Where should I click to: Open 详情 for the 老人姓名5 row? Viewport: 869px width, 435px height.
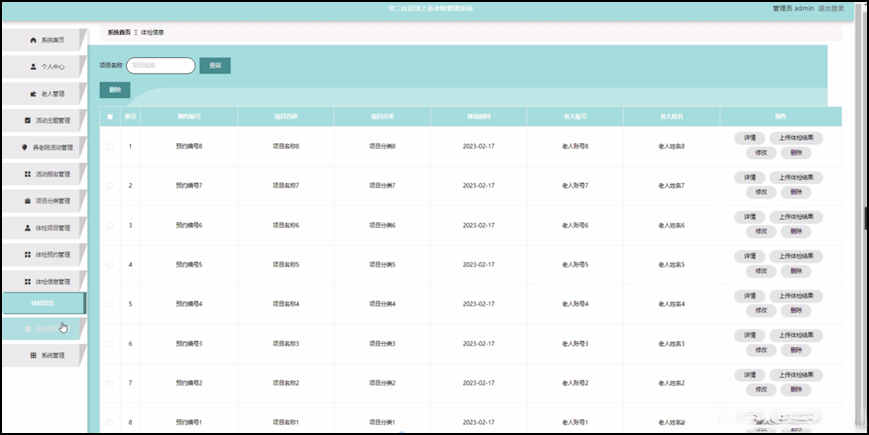[x=749, y=256]
